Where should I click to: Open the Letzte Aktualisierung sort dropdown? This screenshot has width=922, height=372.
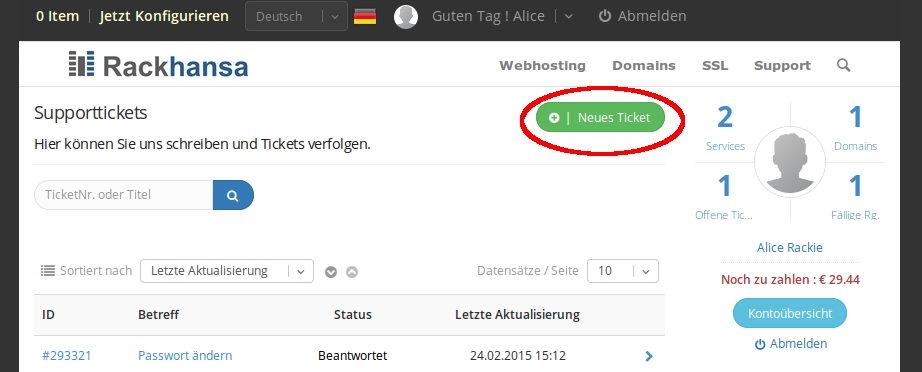[x=226, y=271]
